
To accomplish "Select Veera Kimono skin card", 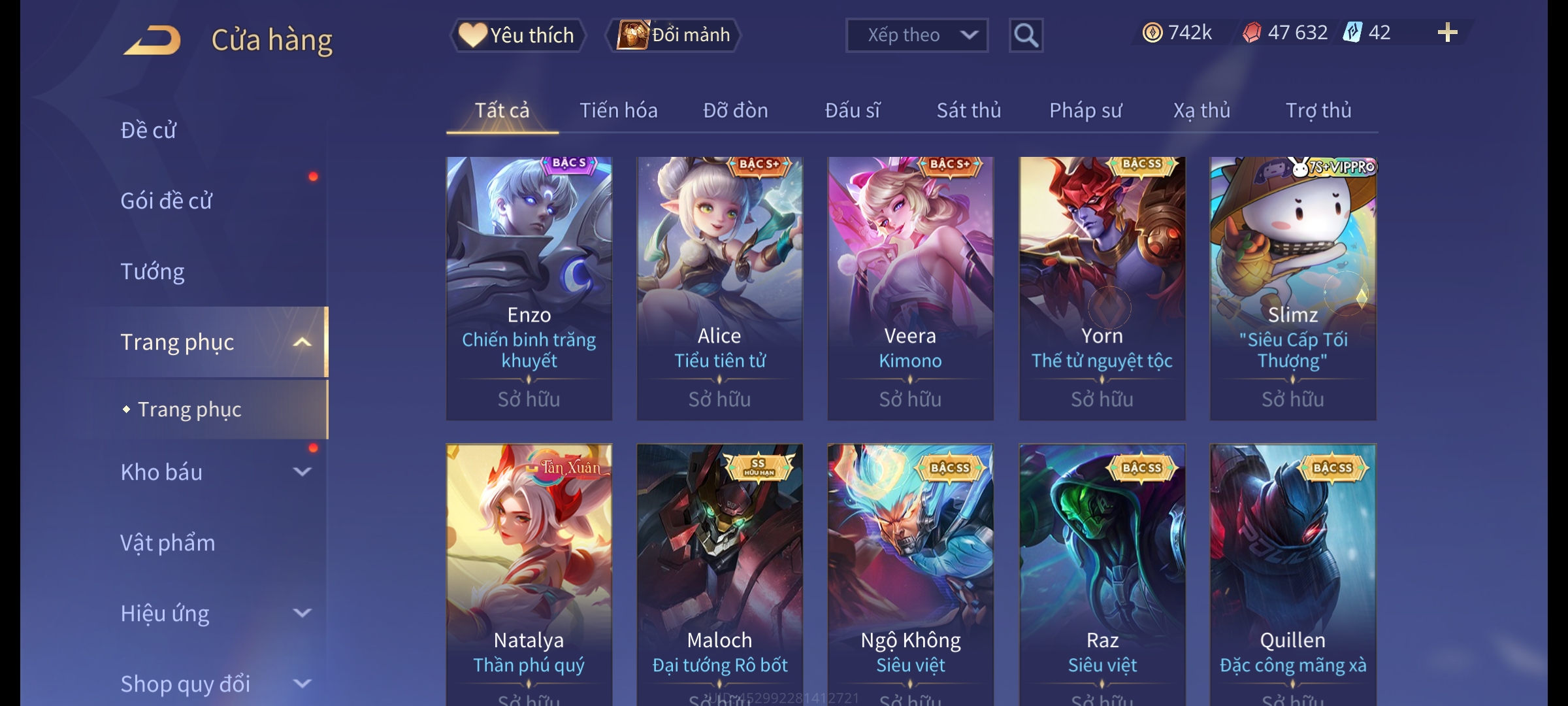I will [x=910, y=288].
